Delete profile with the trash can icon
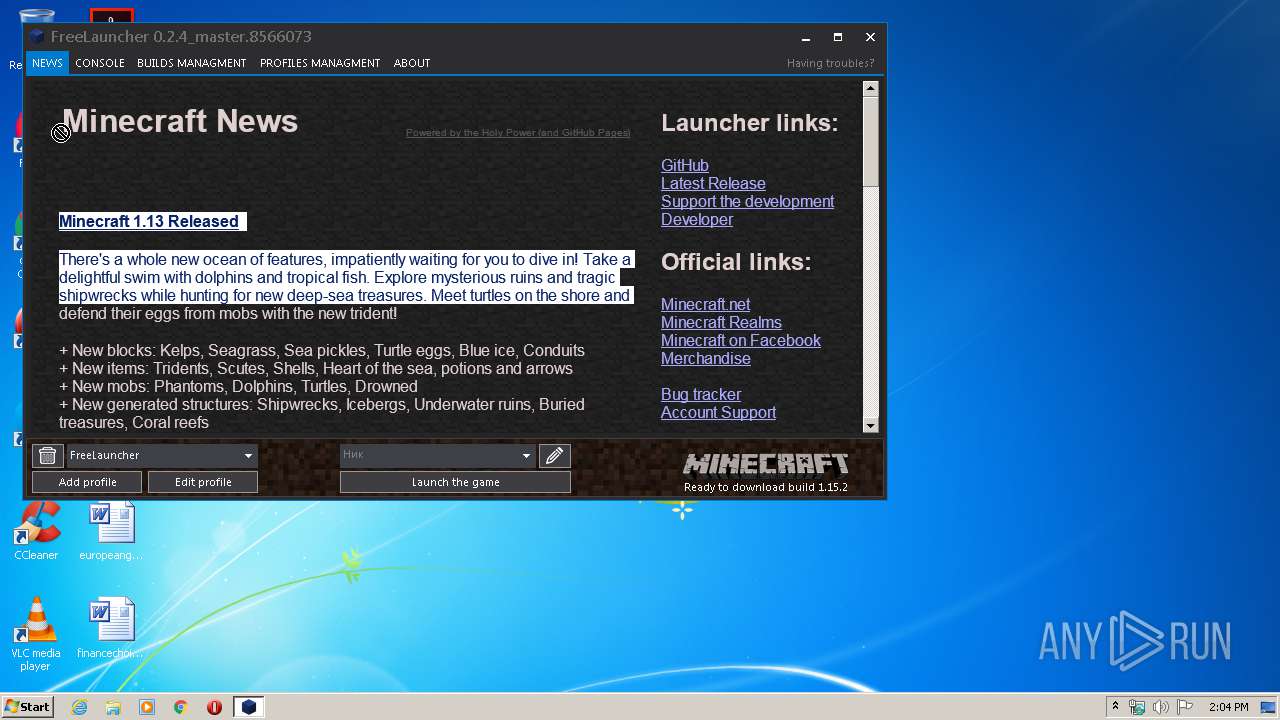Image resolution: width=1280 pixels, height=720 pixels. pyautogui.click(x=47, y=456)
